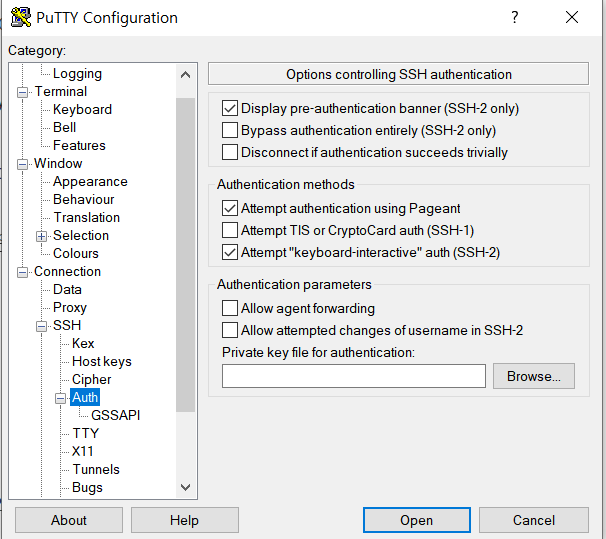This screenshot has height=539, width=606.
Task: Open the Colours category
Action: click(x=76, y=253)
